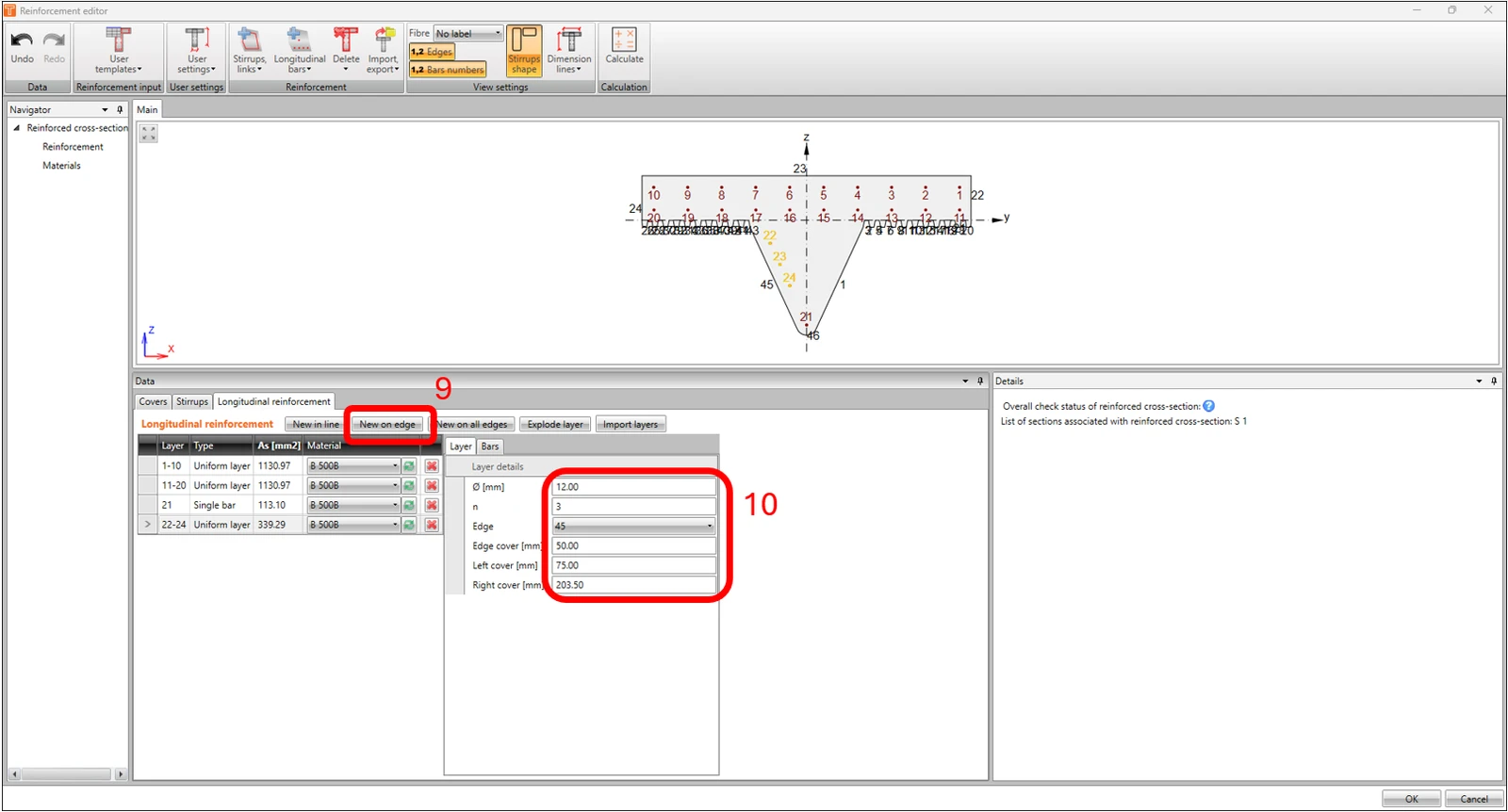Image resolution: width=1508 pixels, height=812 pixels.
Task: Open material dropdown for layer 22-24
Action: 353,526
